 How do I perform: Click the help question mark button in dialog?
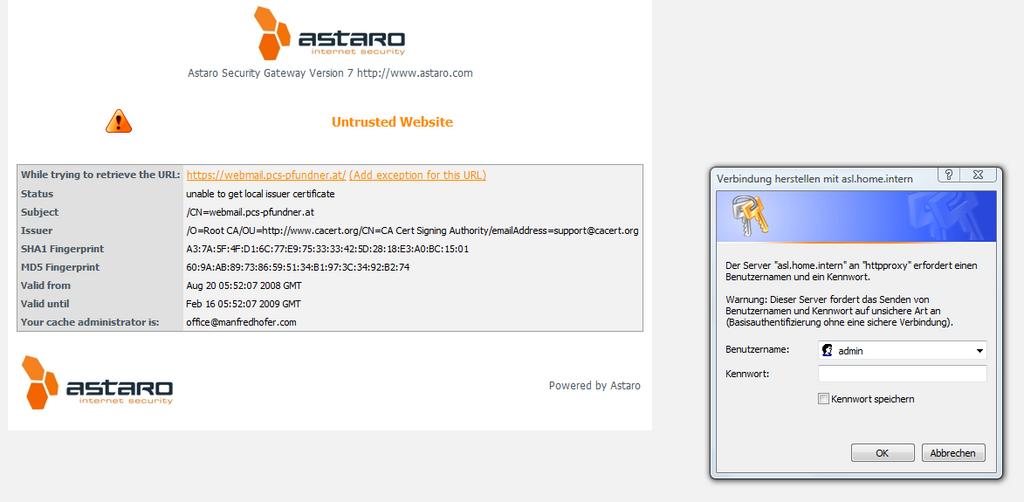click(949, 175)
